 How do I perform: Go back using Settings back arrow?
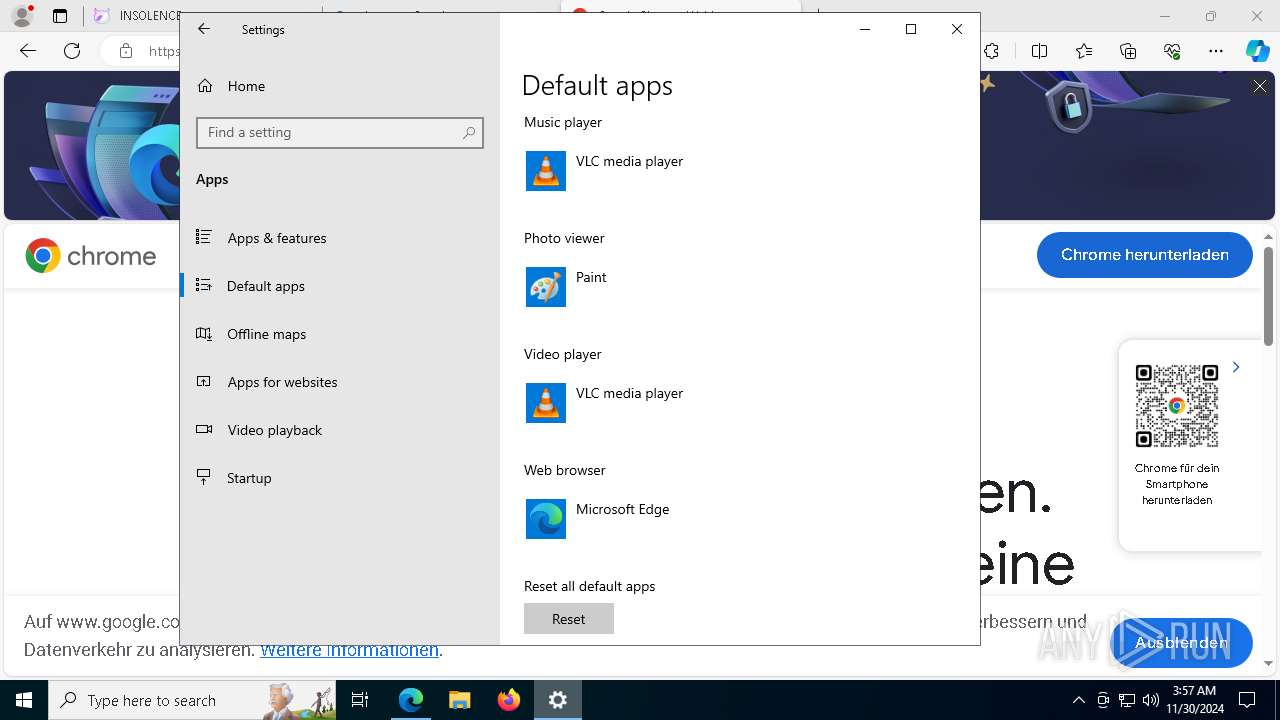204,29
